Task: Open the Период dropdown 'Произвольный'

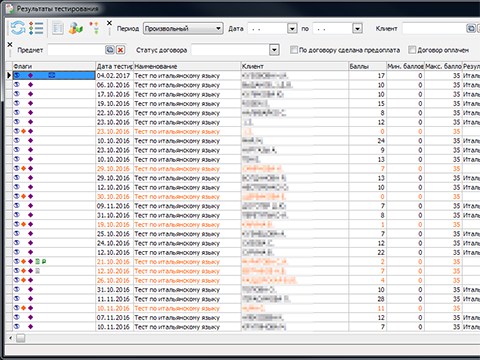Action: click(x=183, y=28)
